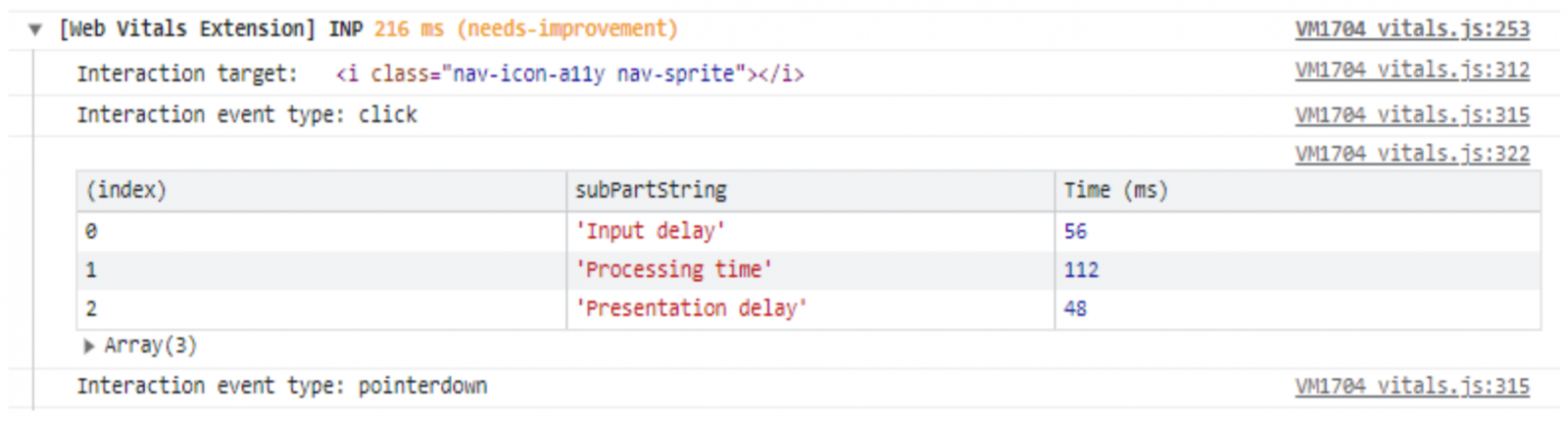Click the 48 ms time value

[x=1075, y=308]
